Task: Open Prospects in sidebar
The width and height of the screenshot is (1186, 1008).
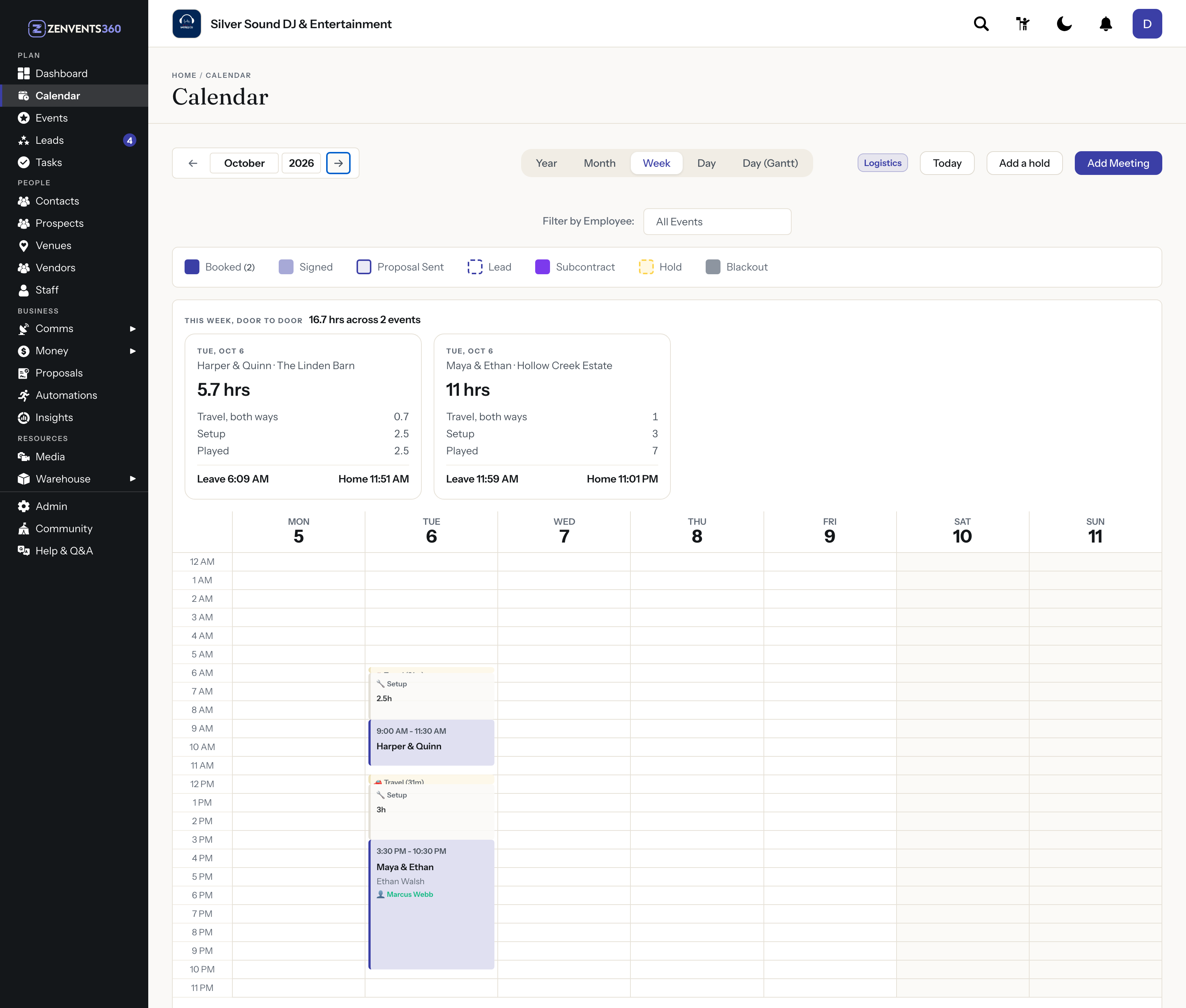Action: pyautogui.click(x=74, y=223)
